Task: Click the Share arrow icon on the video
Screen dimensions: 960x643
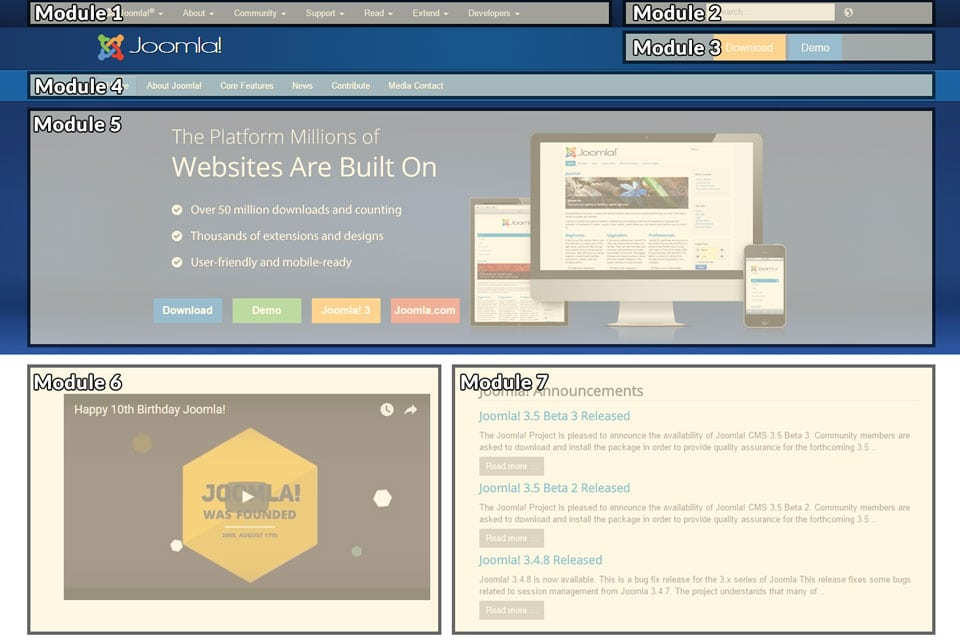Action: [411, 409]
